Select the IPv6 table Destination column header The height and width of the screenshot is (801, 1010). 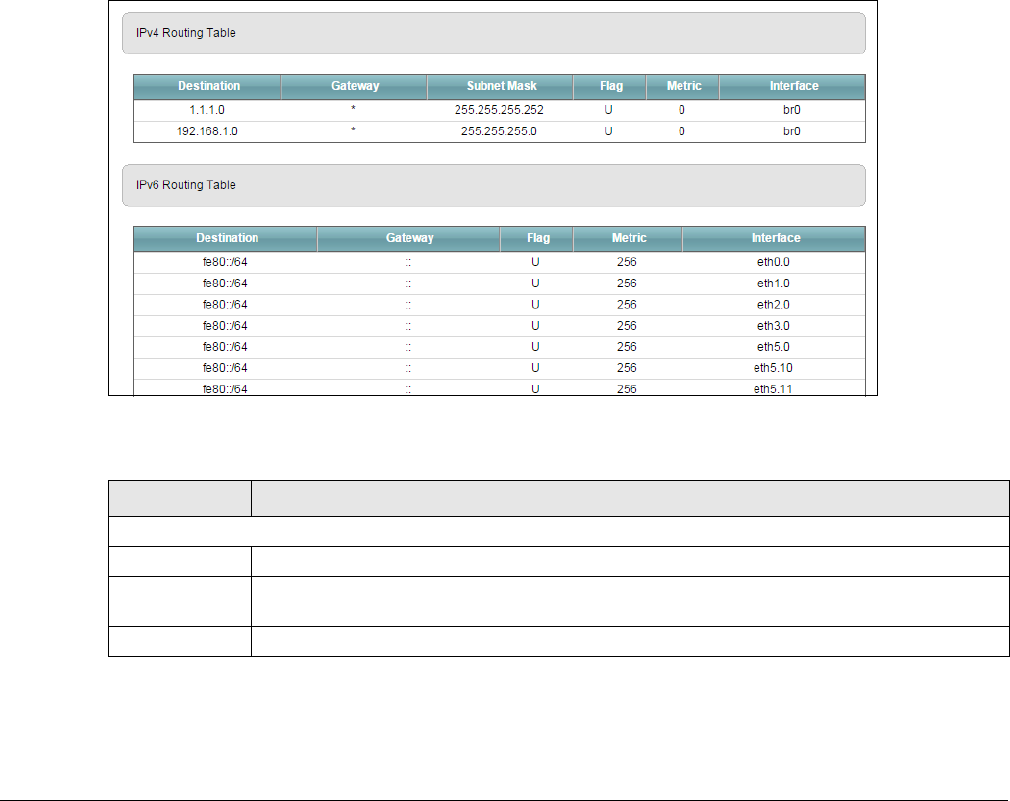[225, 238]
